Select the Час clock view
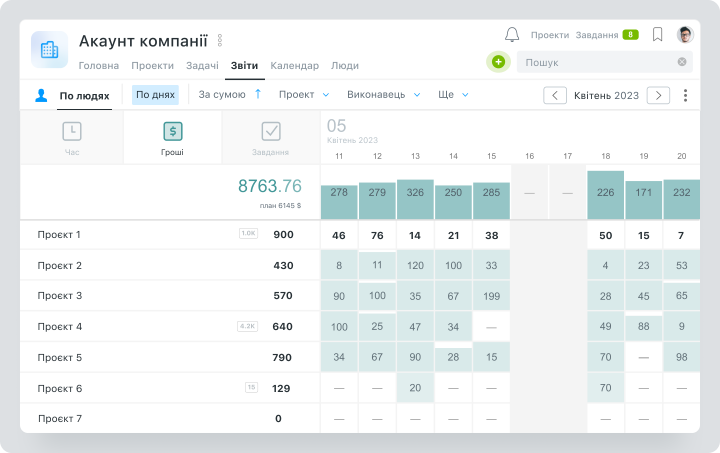The height and width of the screenshot is (453, 720). (x=72, y=138)
